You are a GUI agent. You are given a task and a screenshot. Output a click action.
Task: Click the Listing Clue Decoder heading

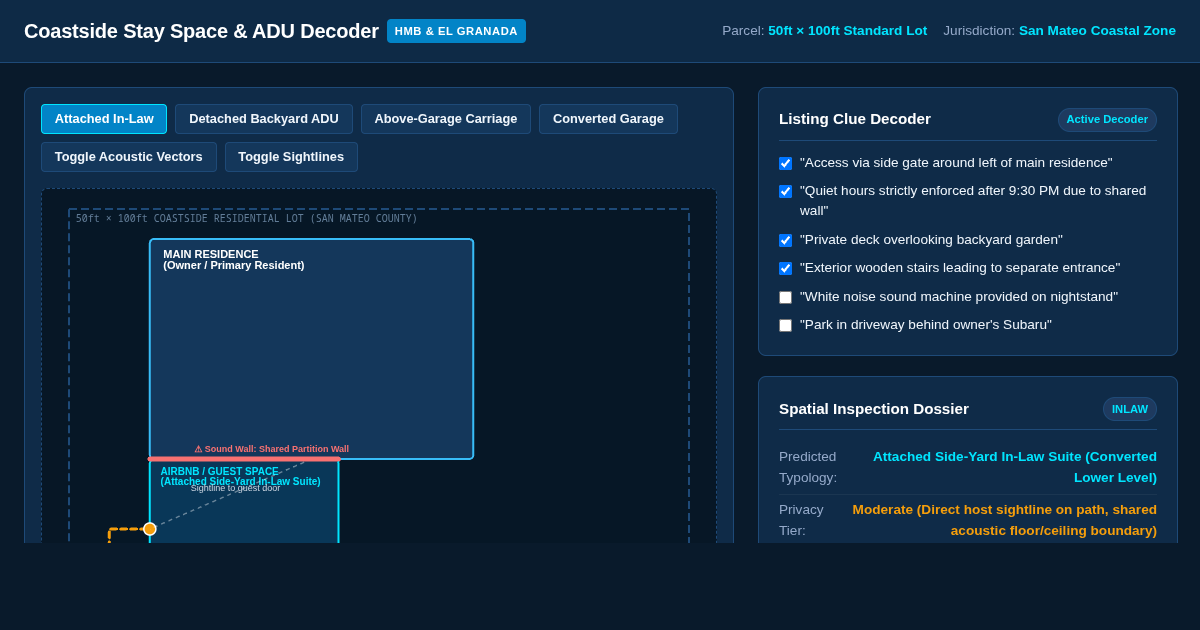[855, 119]
